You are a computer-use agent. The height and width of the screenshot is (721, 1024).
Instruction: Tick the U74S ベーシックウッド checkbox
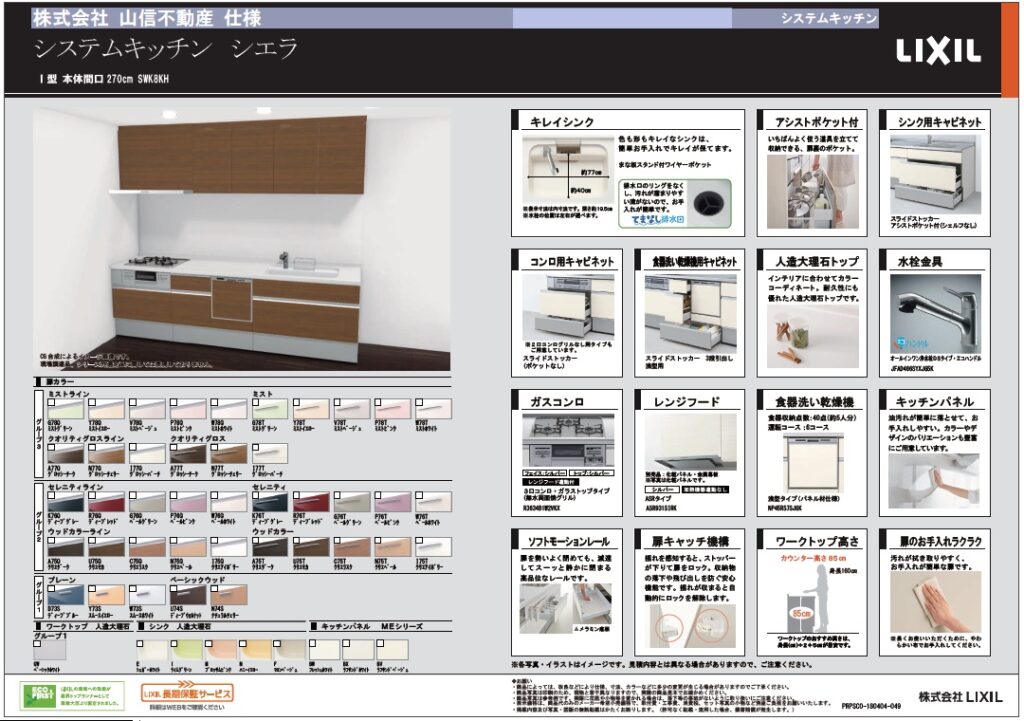pos(174,588)
